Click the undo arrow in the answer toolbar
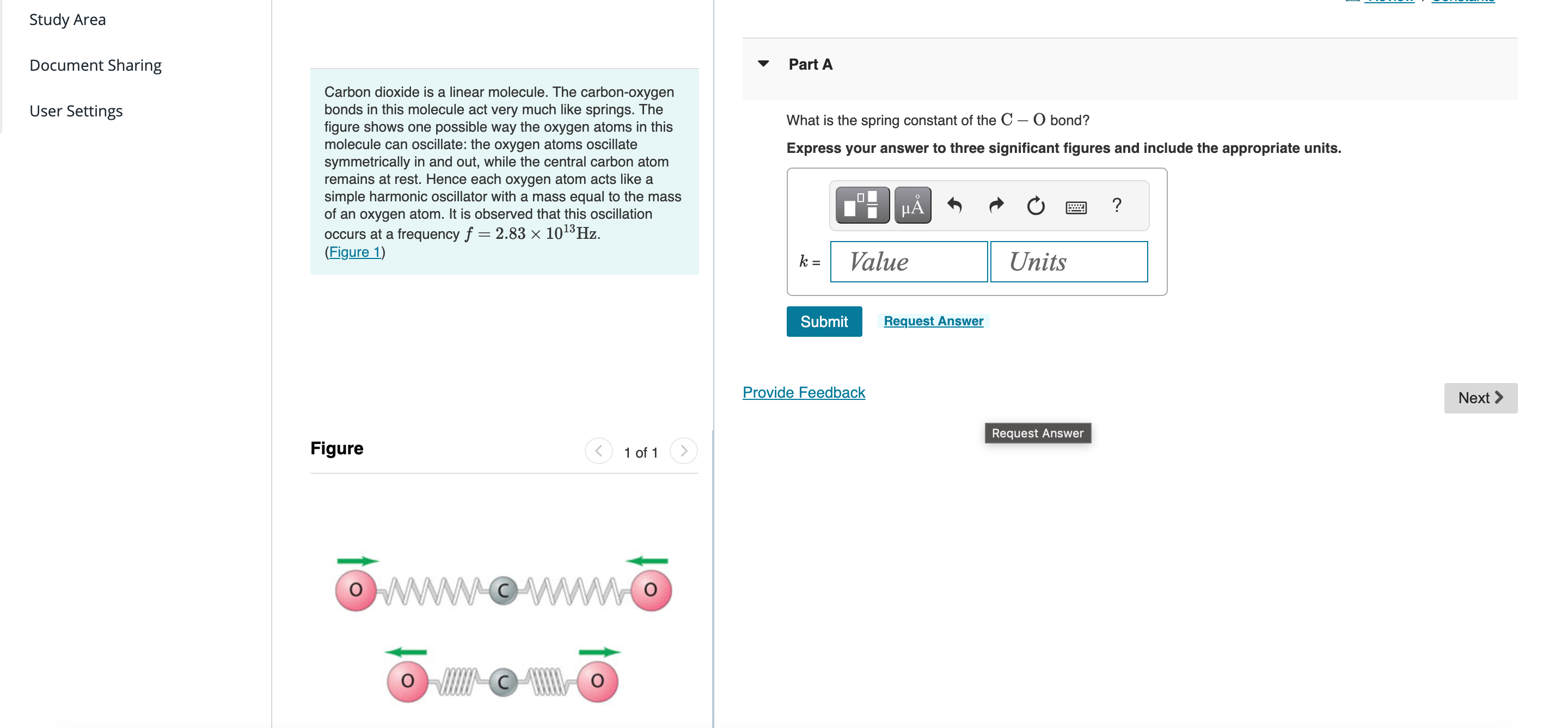Image resolution: width=1568 pixels, height=728 pixels. click(954, 206)
